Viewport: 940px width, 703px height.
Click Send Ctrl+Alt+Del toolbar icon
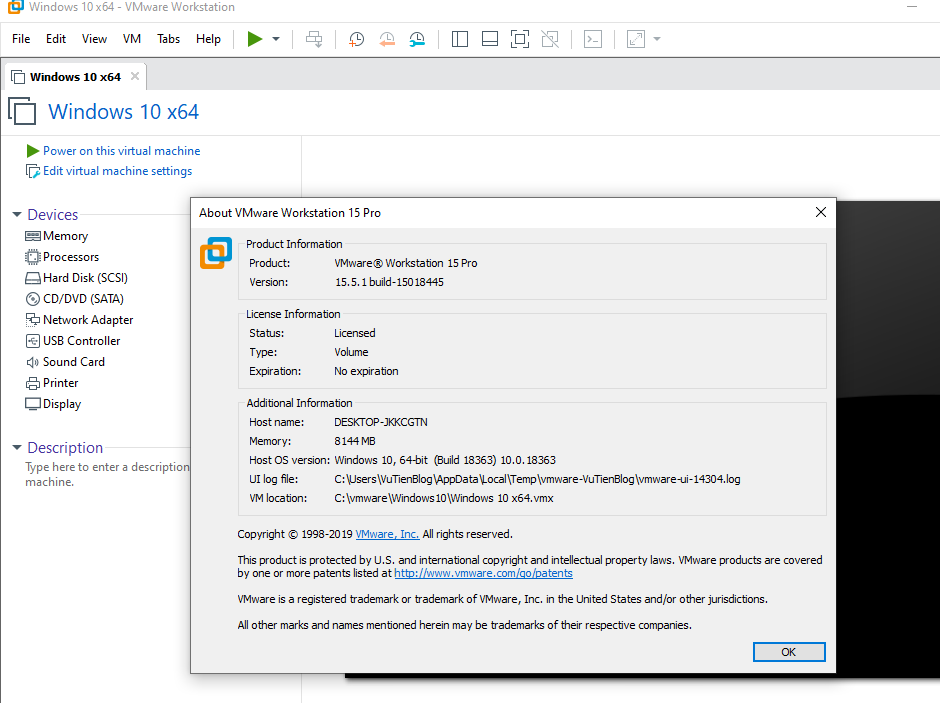tap(314, 40)
